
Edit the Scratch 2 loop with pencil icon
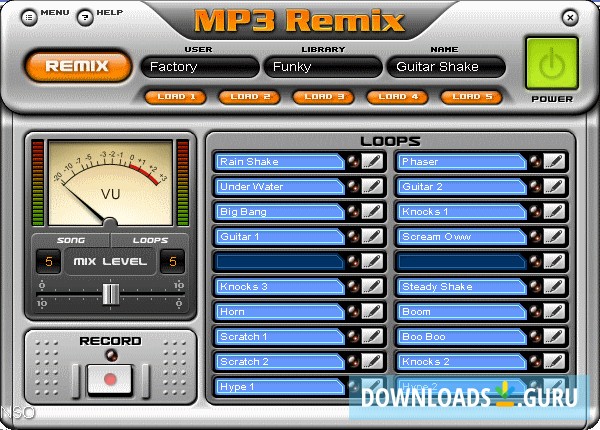[372, 362]
